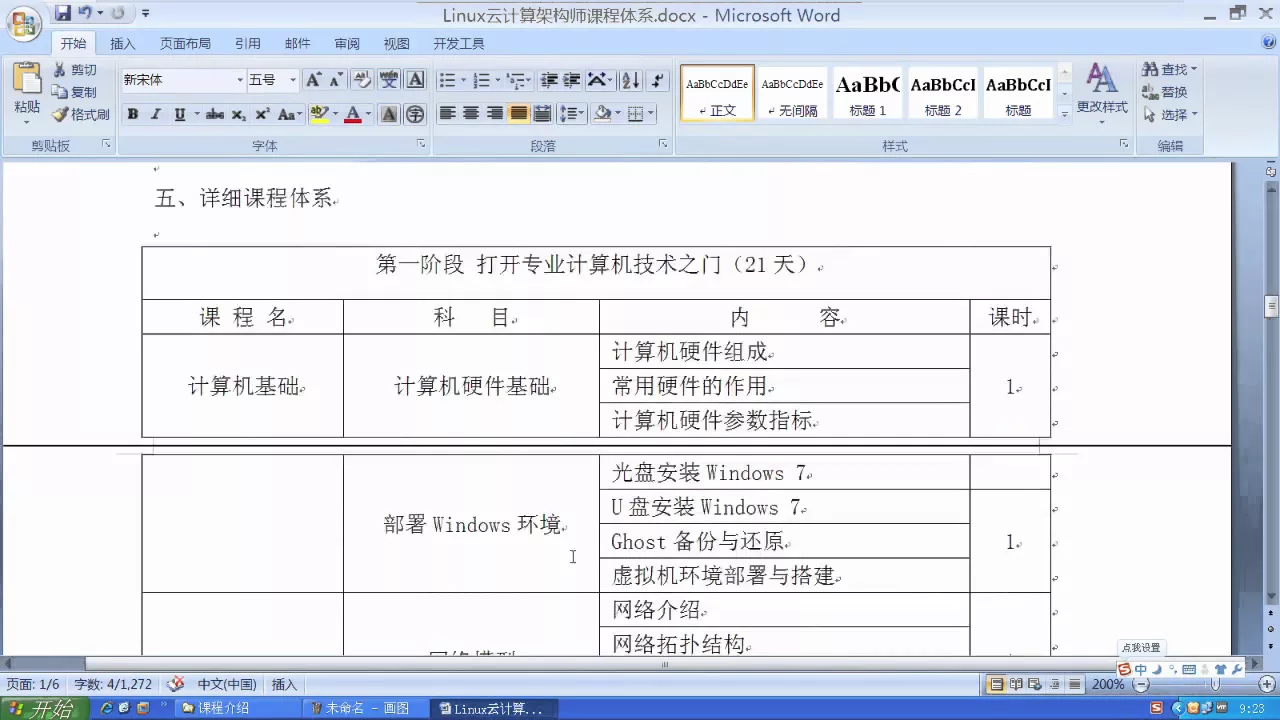Sort the selected text A-Z
1280x720 pixels.
(x=631, y=80)
